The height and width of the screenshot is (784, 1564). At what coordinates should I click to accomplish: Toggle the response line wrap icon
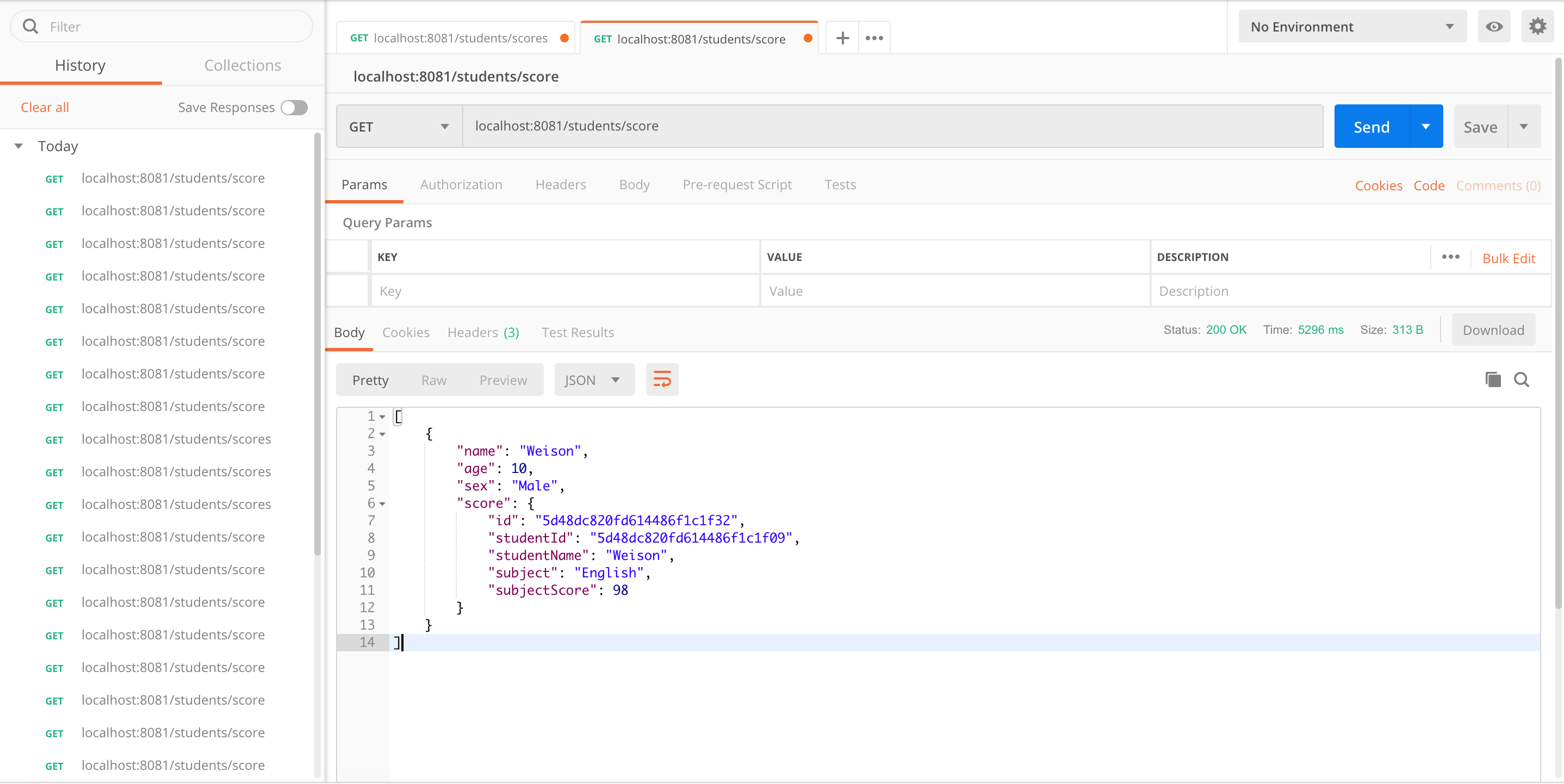(x=661, y=380)
